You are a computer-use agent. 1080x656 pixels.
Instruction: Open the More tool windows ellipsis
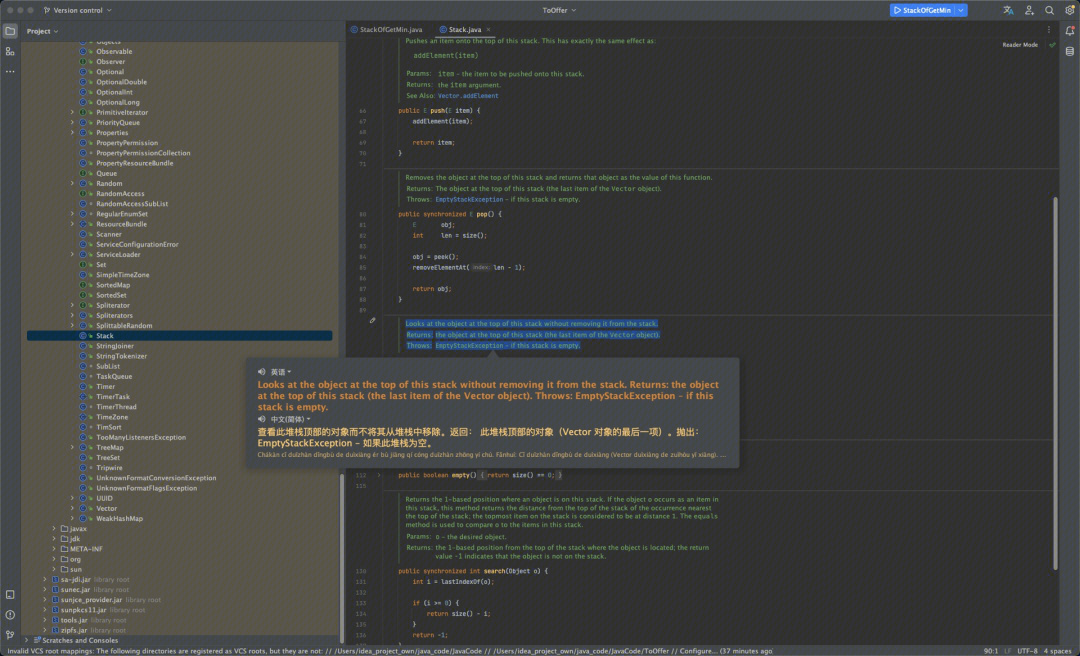[x=10, y=72]
